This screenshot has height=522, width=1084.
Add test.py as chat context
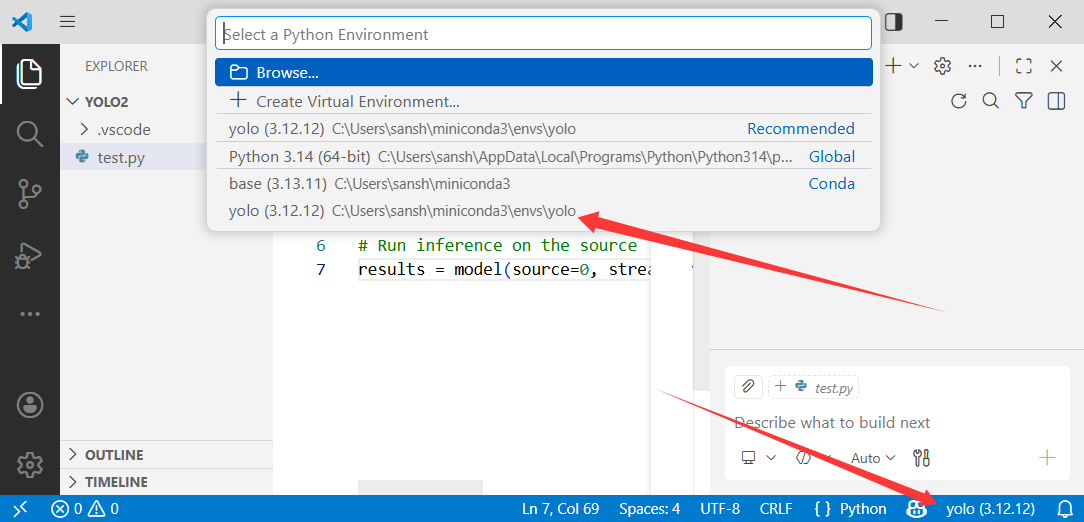point(814,387)
